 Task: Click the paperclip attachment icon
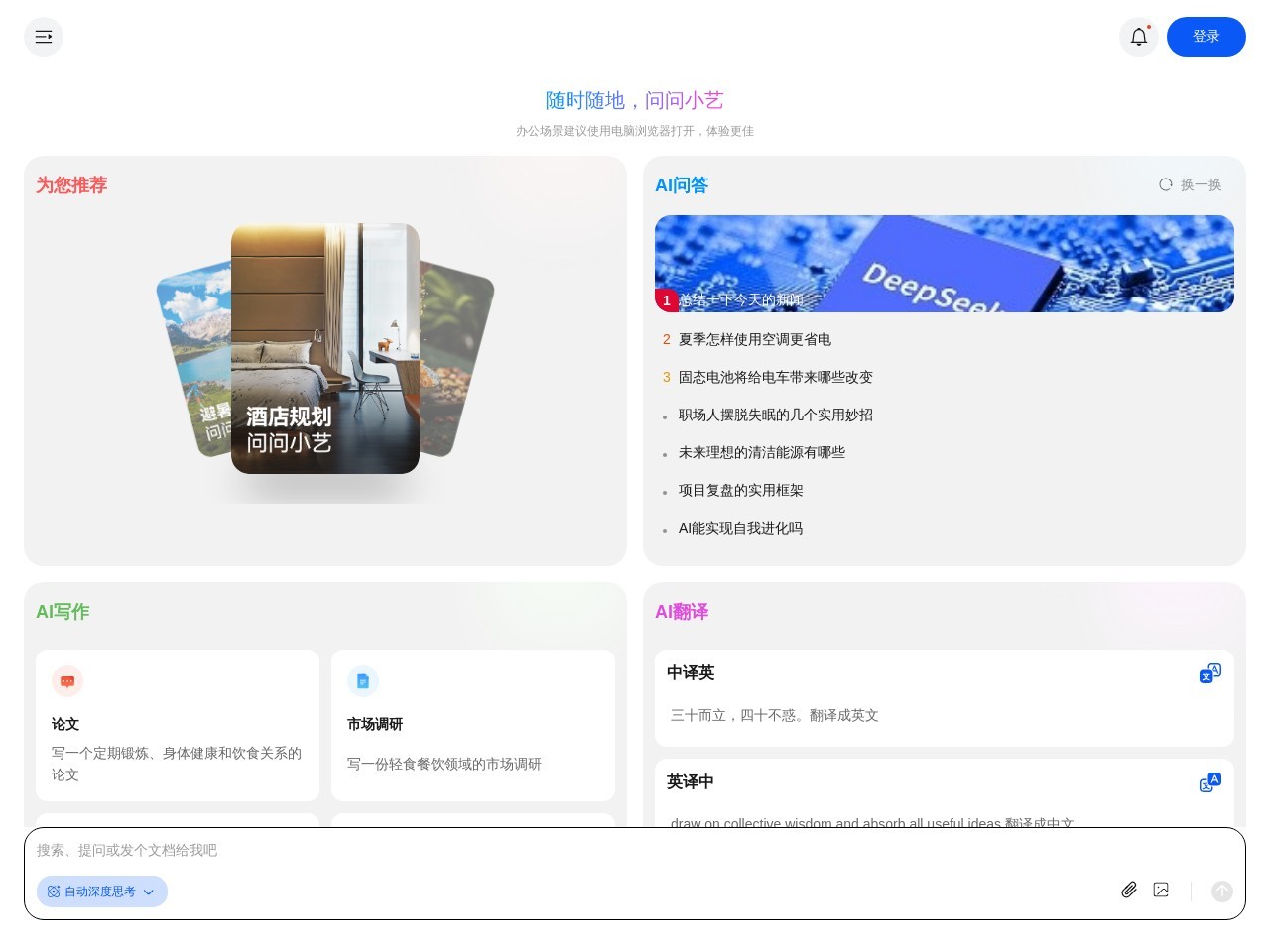pyautogui.click(x=1129, y=890)
